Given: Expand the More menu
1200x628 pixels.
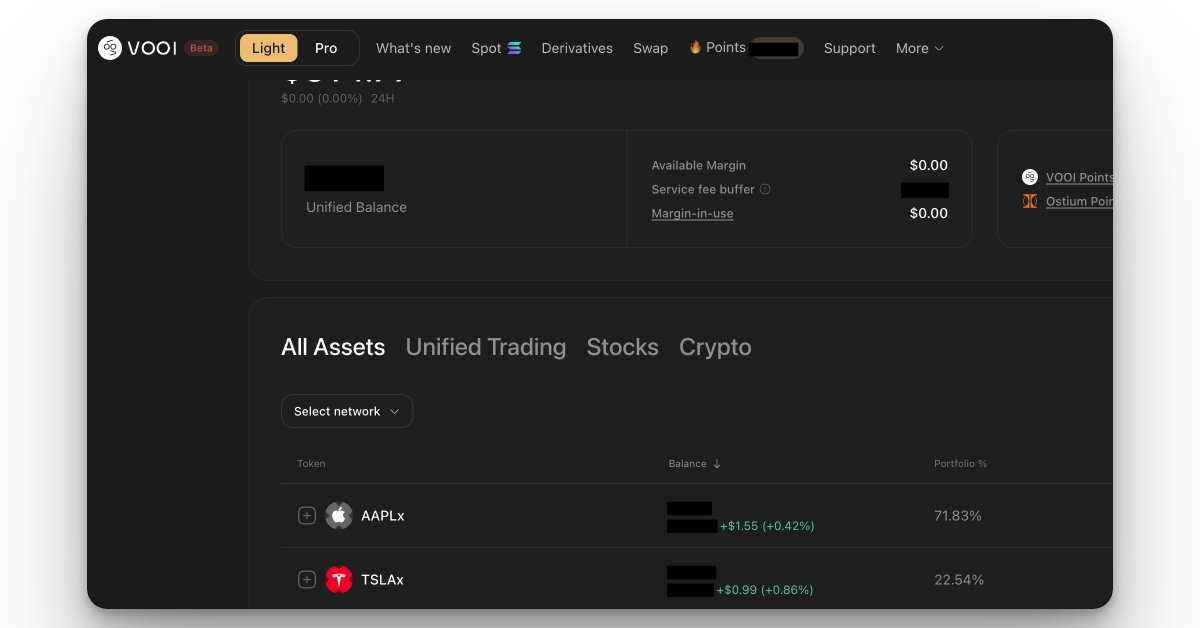Looking at the screenshot, I should pyautogui.click(x=919, y=48).
